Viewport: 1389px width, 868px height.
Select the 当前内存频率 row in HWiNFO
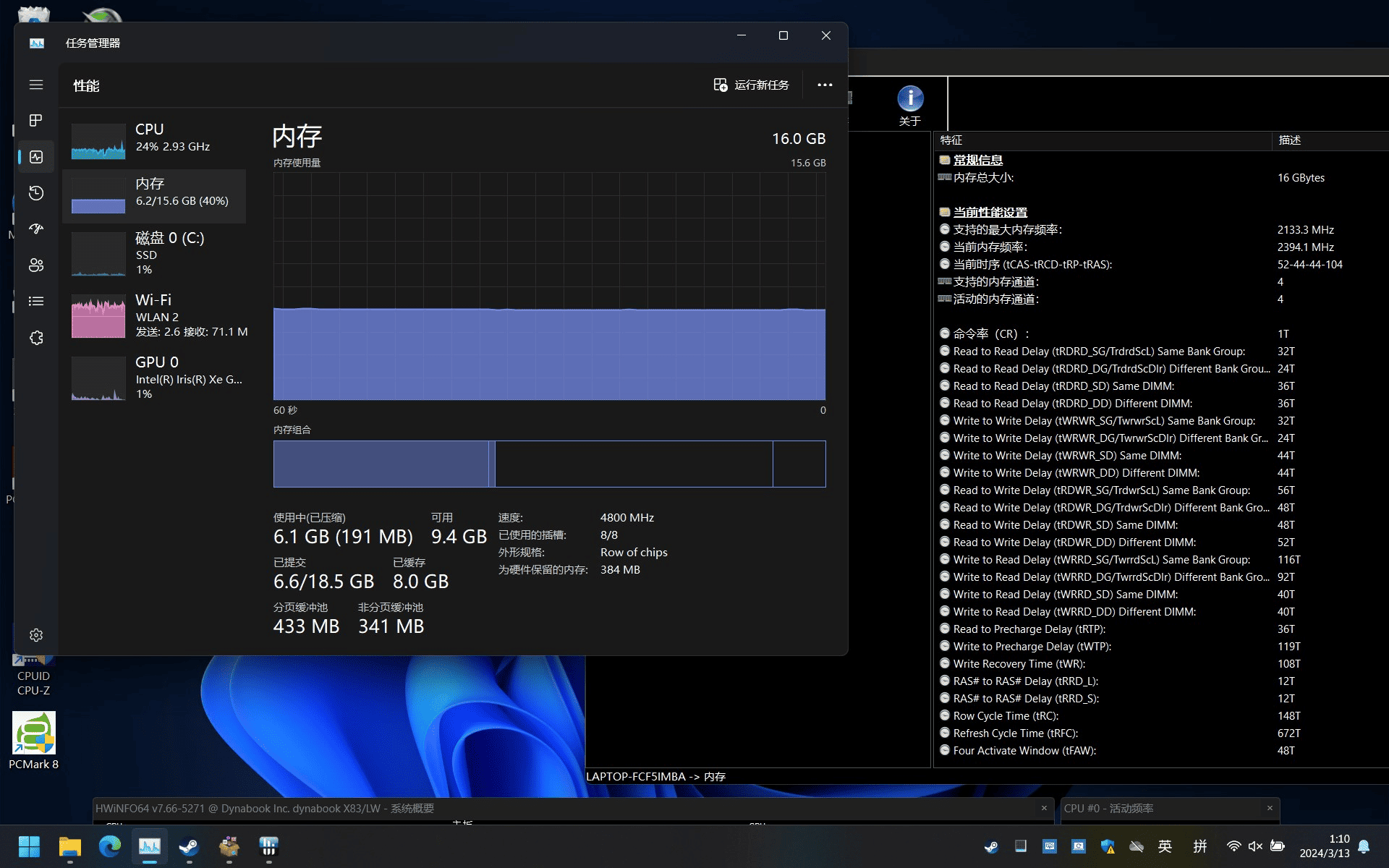(990, 247)
